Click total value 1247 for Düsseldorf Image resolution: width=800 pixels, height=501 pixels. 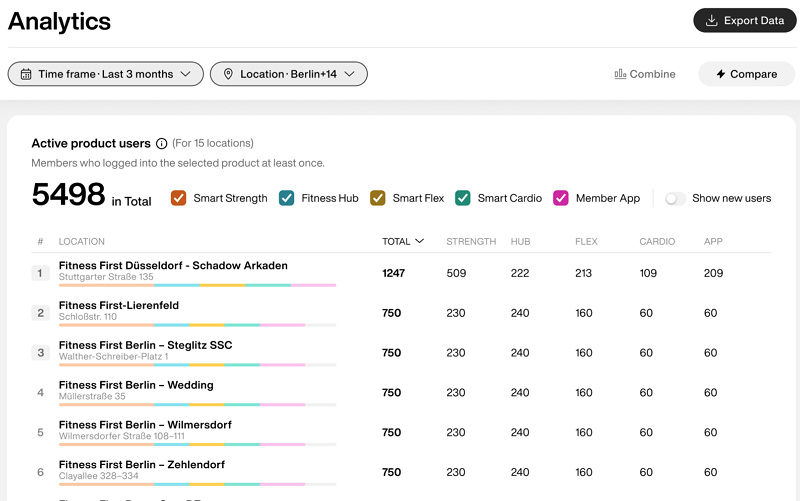tap(393, 273)
